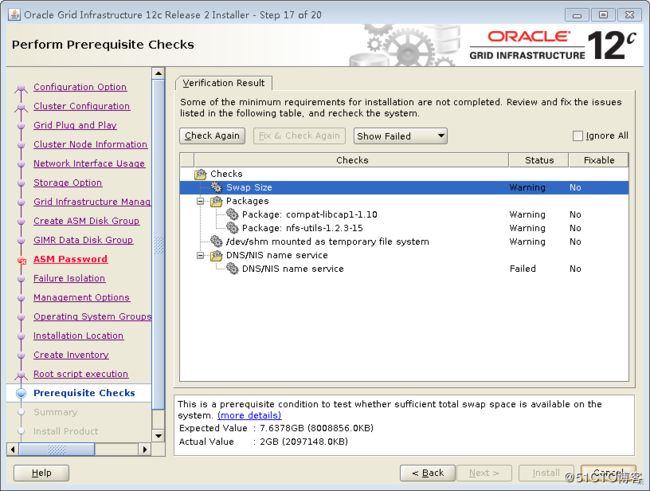Go to Root script execution step
This screenshot has width=650, height=491.
point(81,374)
